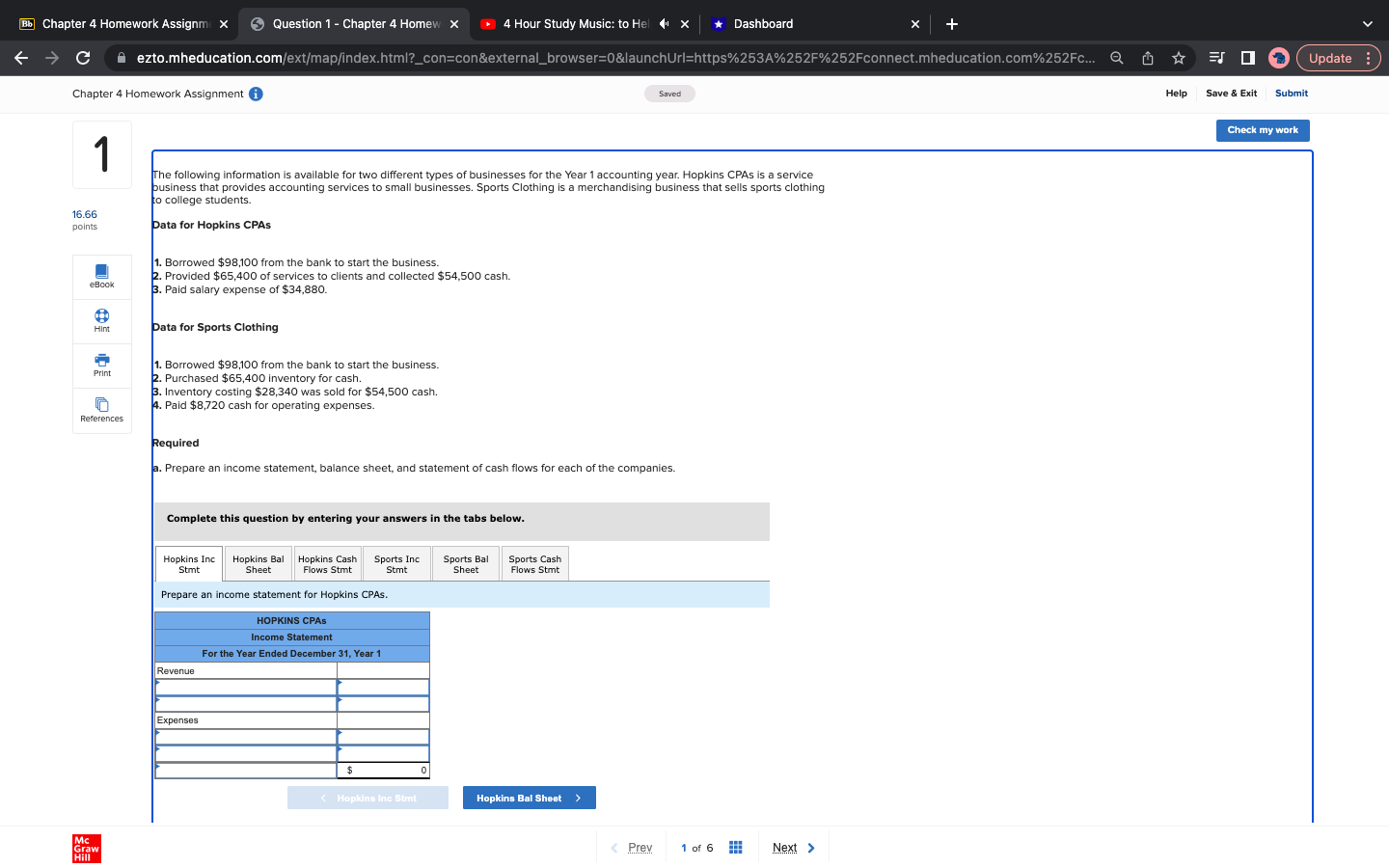1389x868 pixels.
Task: Click the McGraw Hill logo
Action: click(x=85, y=849)
